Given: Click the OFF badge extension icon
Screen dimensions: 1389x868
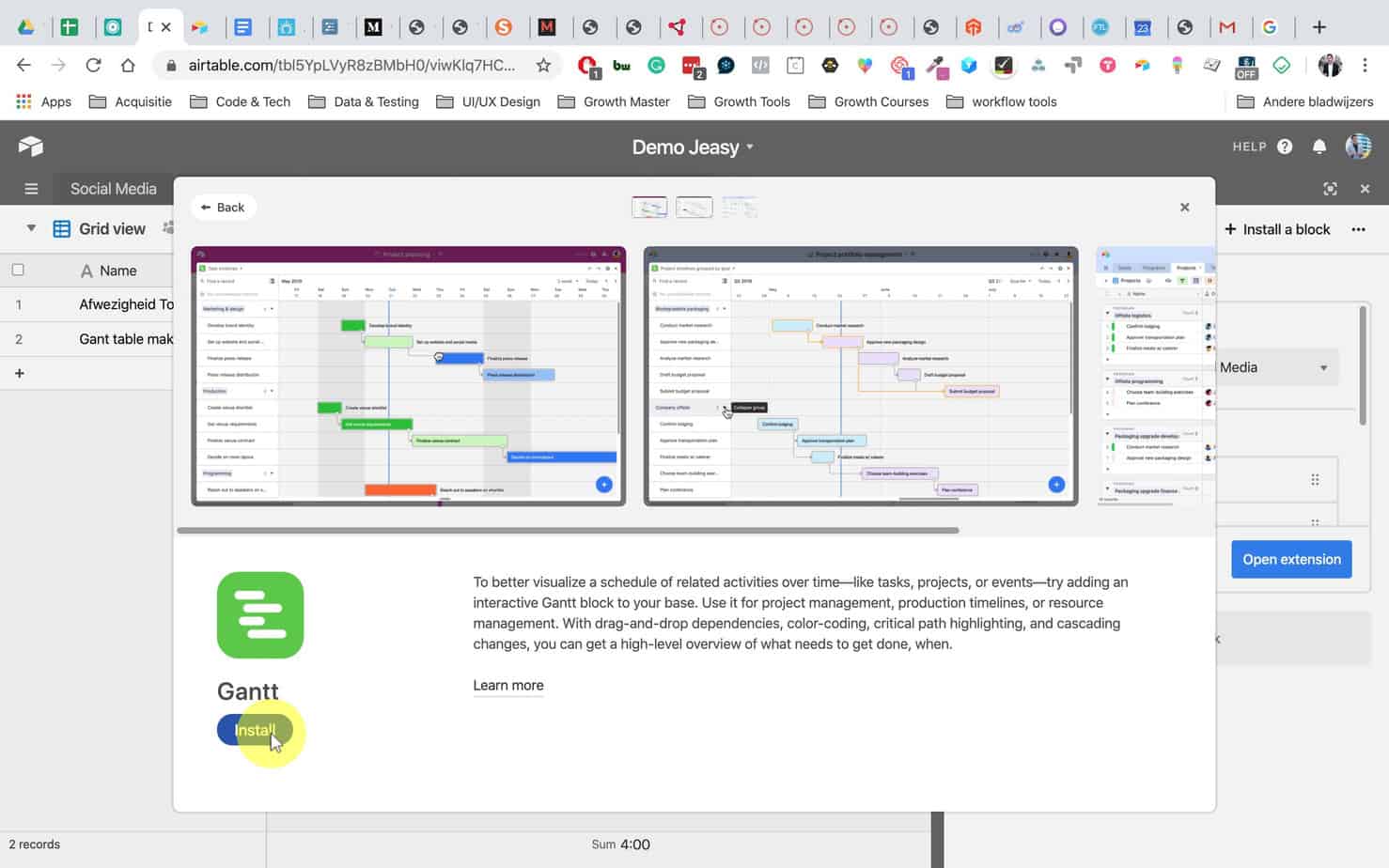Looking at the screenshot, I should pos(1246,67).
